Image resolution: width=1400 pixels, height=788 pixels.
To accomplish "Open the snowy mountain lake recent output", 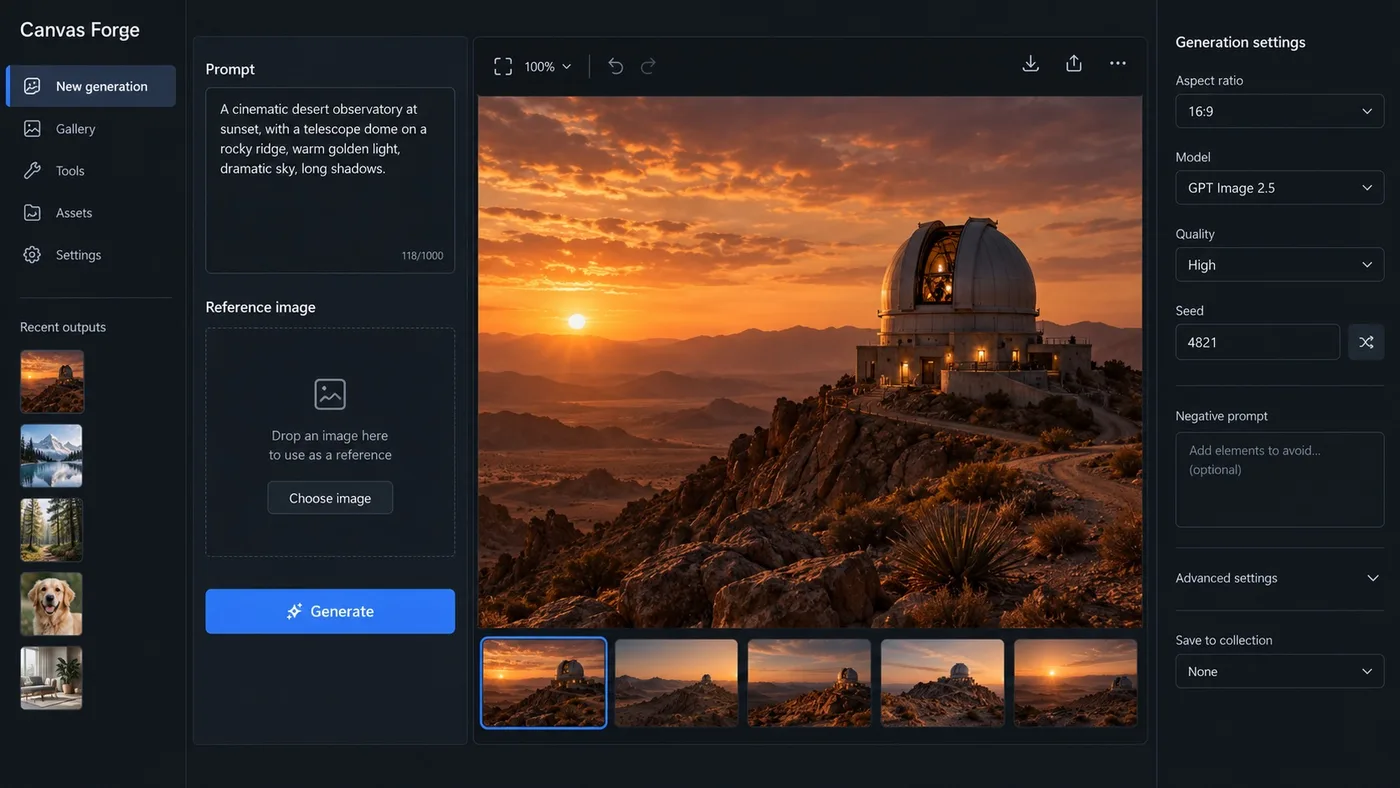I will coord(52,455).
